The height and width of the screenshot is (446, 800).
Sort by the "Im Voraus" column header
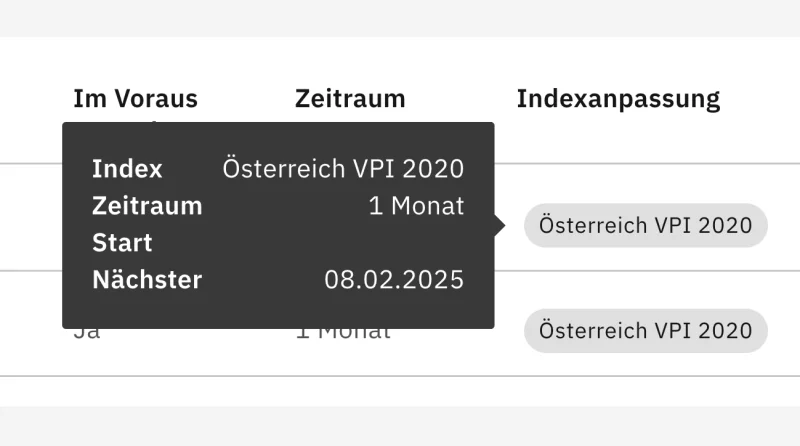(135, 98)
